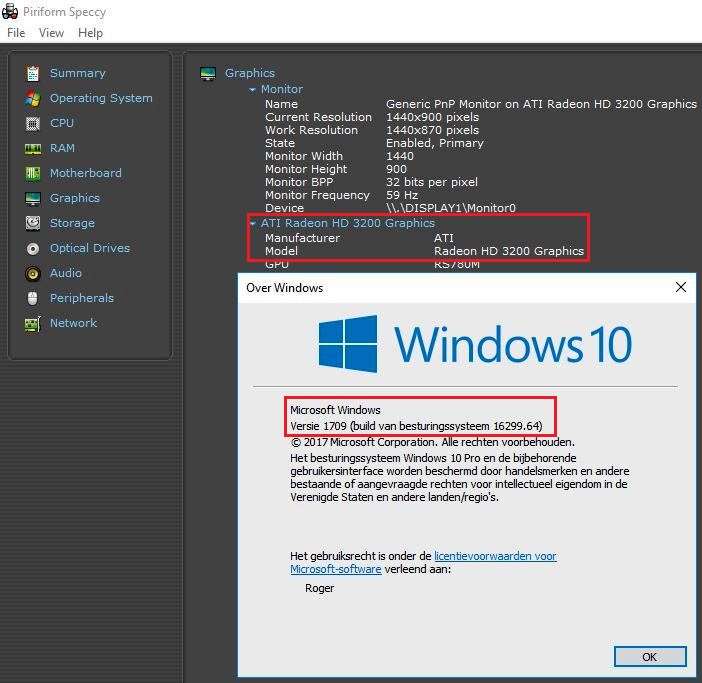Select Graphics in the sidebar

pyautogui.click(x=75, y=198)
